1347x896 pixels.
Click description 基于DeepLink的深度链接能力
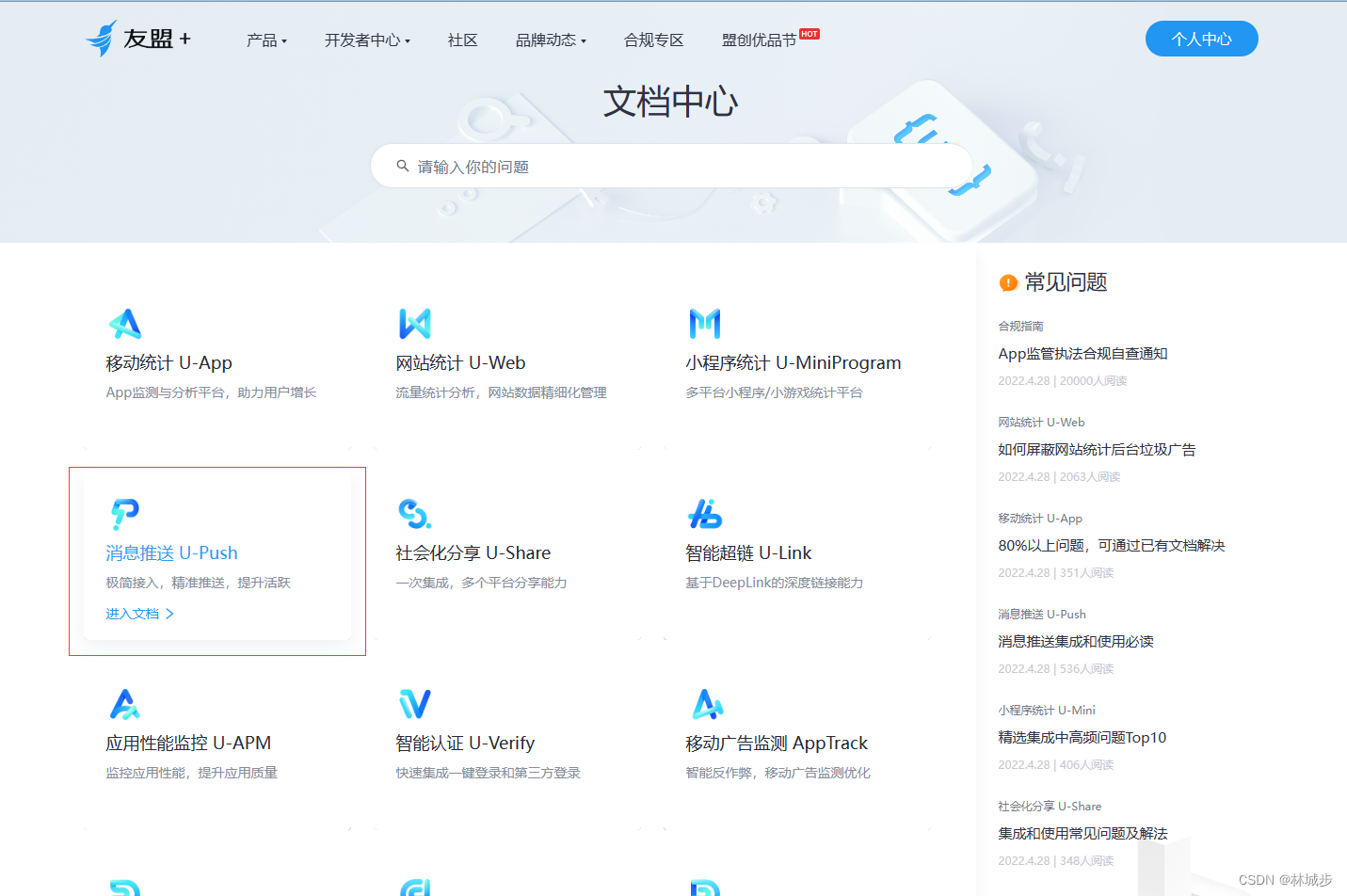tap(774, 583)
